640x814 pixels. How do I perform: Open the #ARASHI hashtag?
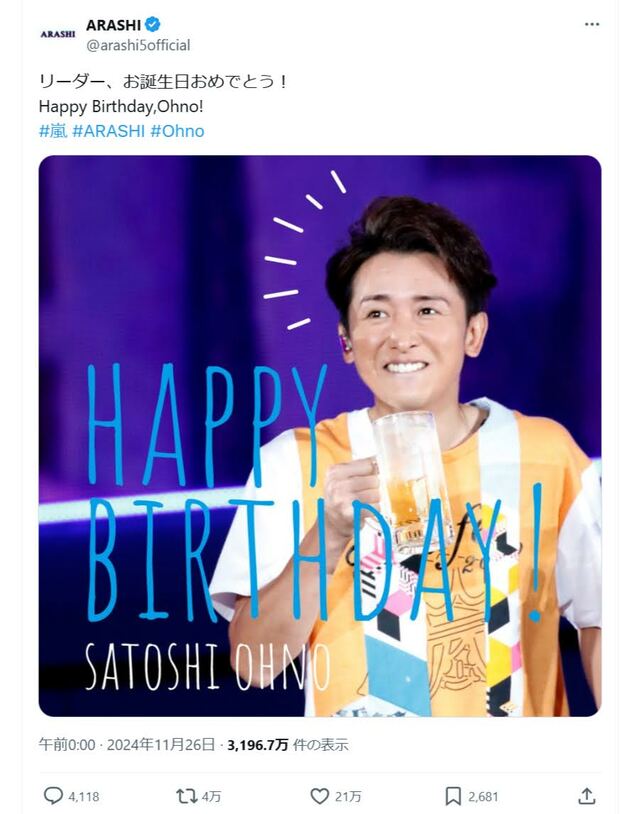click(x=108, y=131)
